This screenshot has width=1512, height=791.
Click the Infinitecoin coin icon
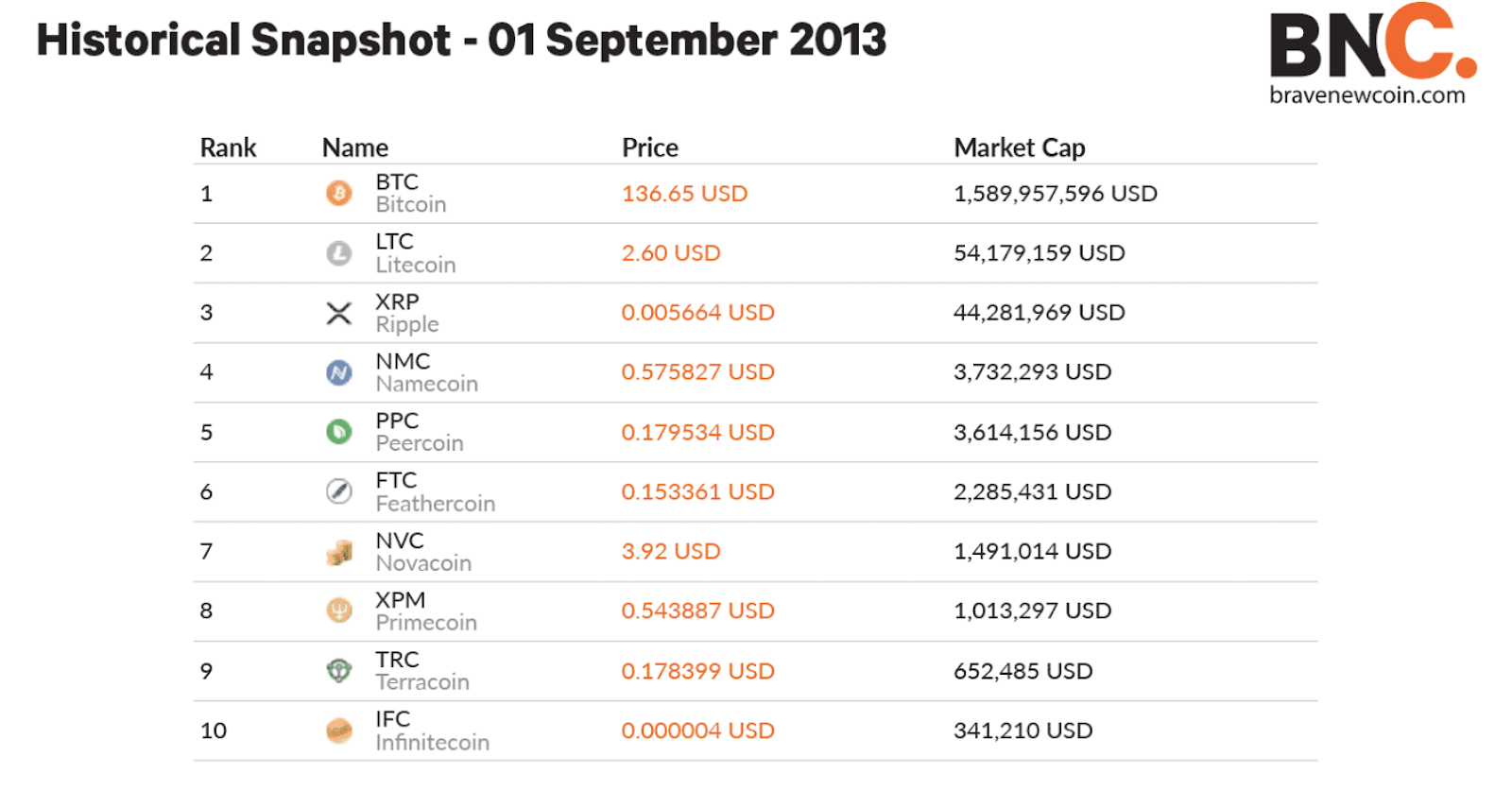tap(339, 731)
